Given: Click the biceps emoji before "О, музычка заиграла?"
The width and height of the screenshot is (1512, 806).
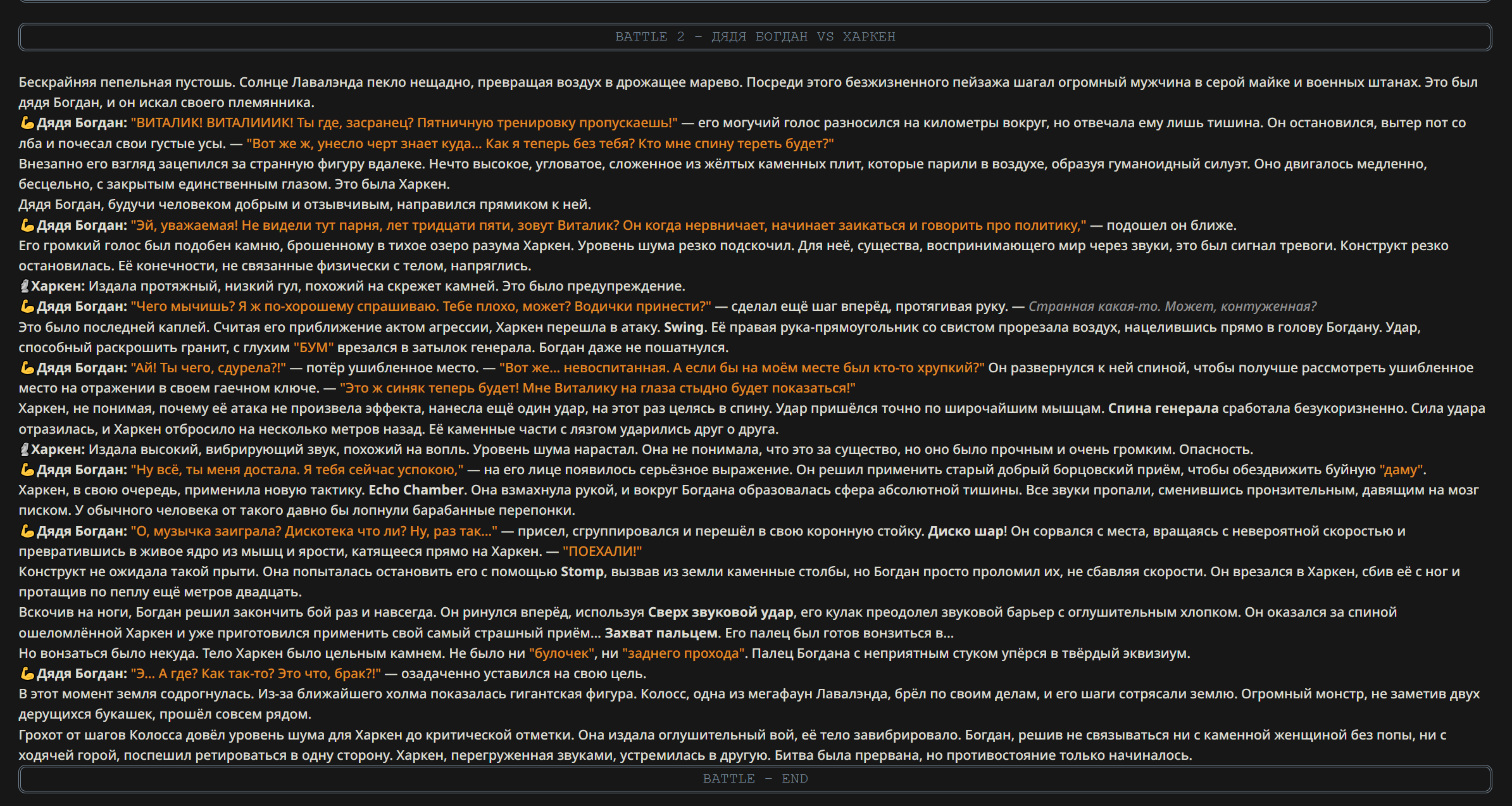Looking at the screenshot, I should click(27, 531).
